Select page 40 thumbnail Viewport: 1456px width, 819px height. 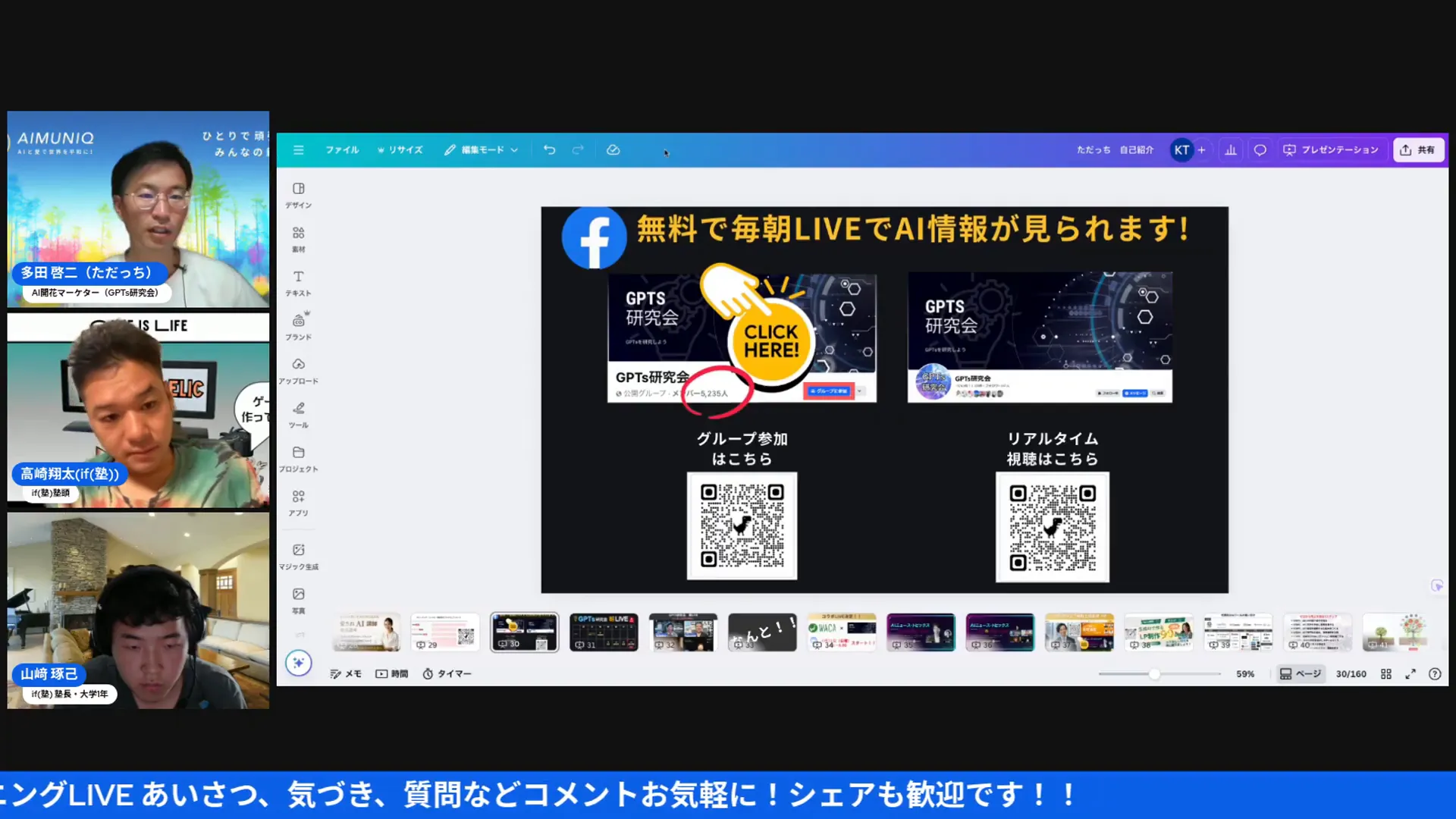pyautogui.click(x=1316, y=632)
